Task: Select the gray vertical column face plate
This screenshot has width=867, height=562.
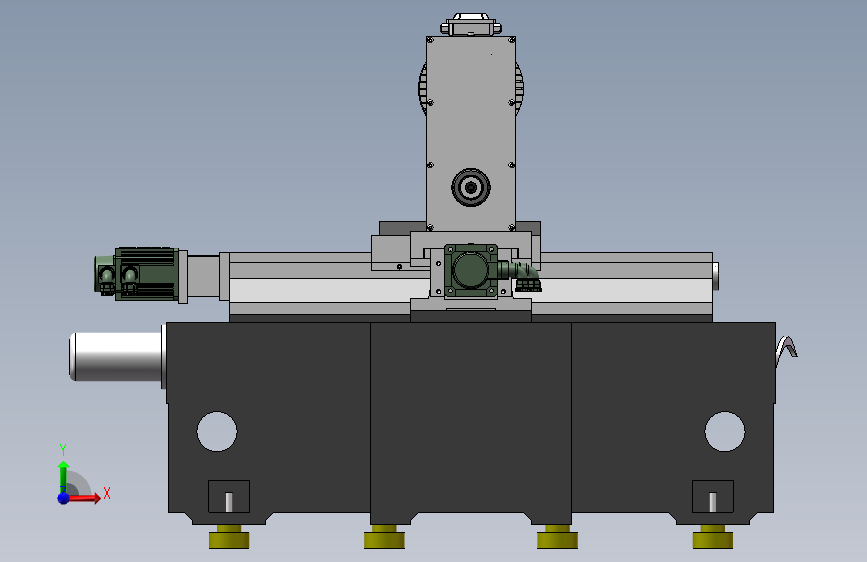Action: click(471, 134)
